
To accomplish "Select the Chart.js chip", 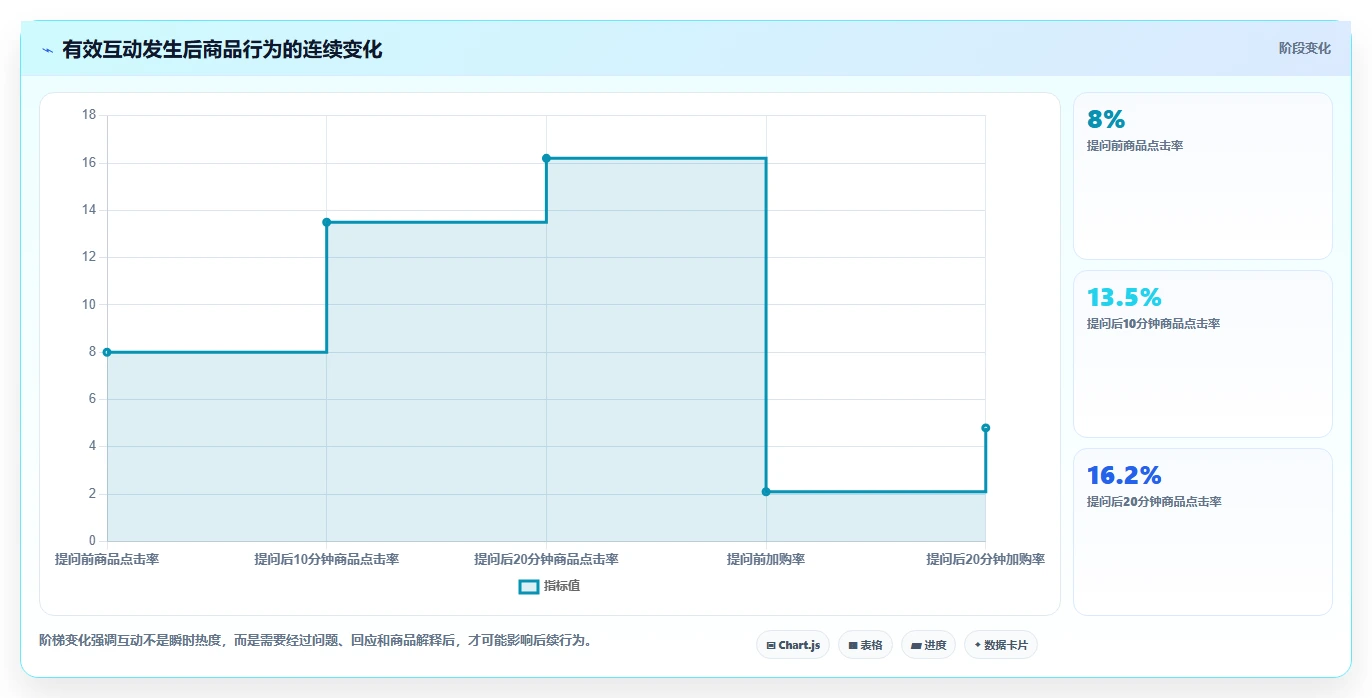I will (x=793, y=645).
